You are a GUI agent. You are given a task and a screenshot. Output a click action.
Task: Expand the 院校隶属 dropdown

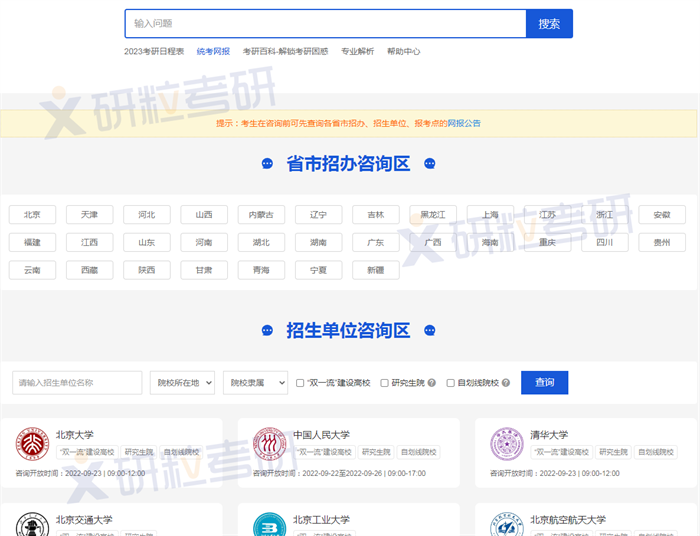pyautogui.click(x=255, y=382)
